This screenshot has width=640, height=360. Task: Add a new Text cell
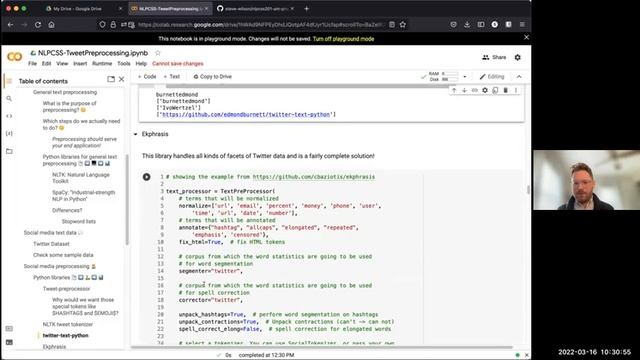pos(172,77)
